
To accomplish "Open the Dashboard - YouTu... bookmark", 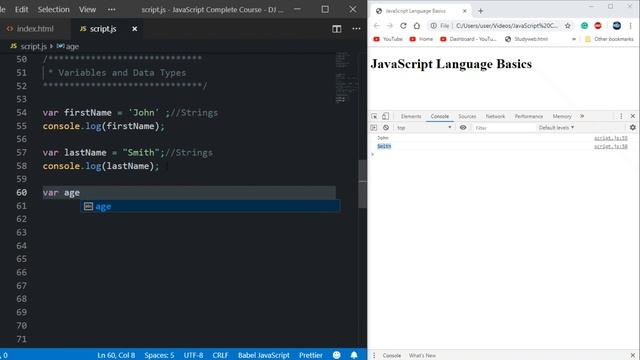I will coord(468,39).
